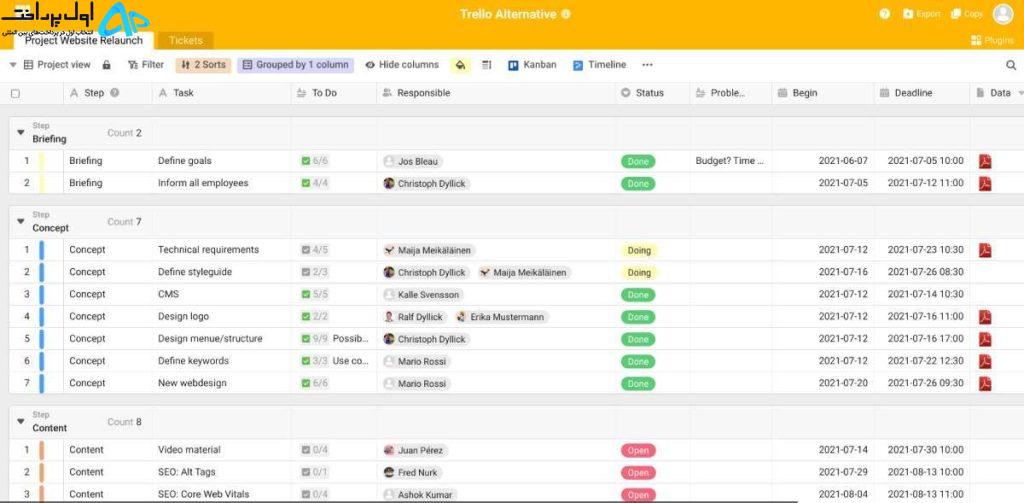Open the PDF attachment in Define keywords row

(x=984, y=361)
